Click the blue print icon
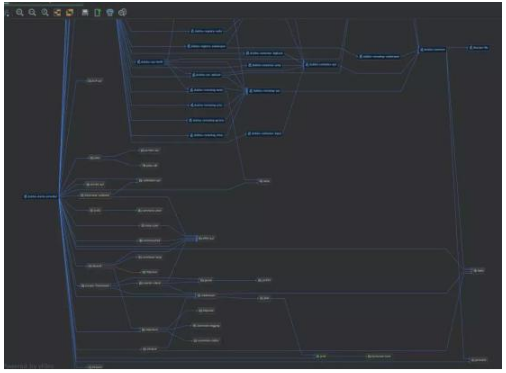 [110, 13]
